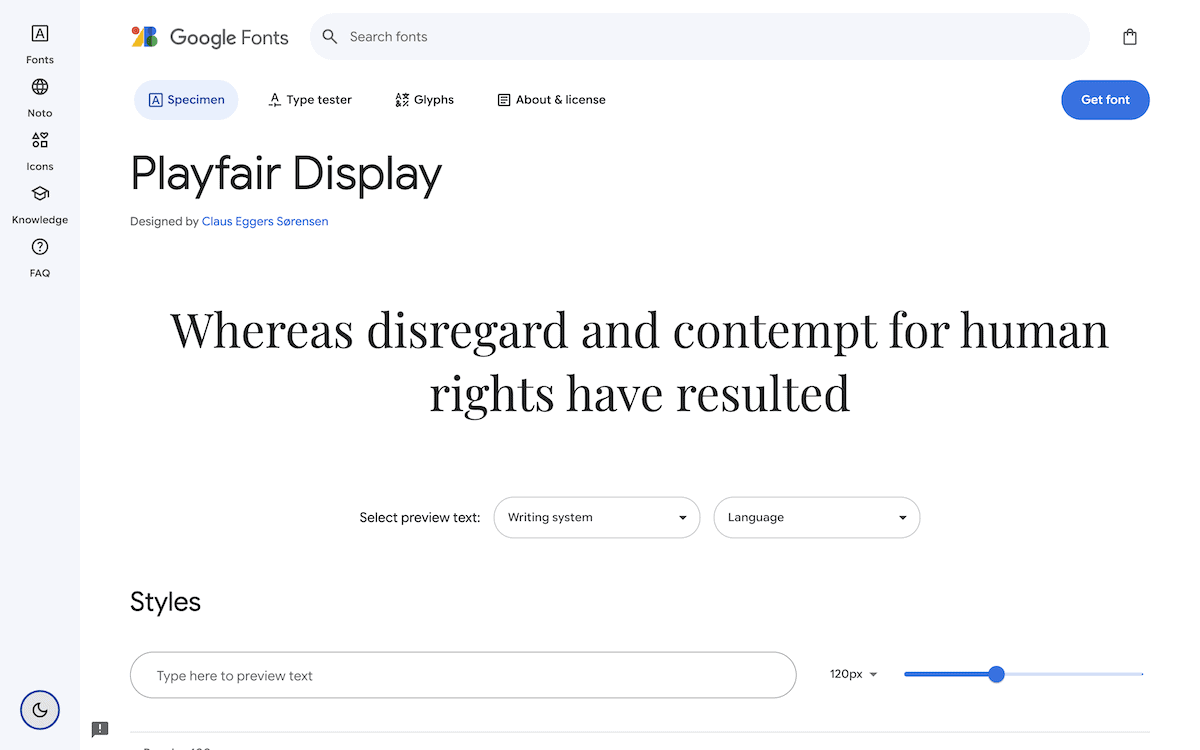Open the Language dropdown

816,517
